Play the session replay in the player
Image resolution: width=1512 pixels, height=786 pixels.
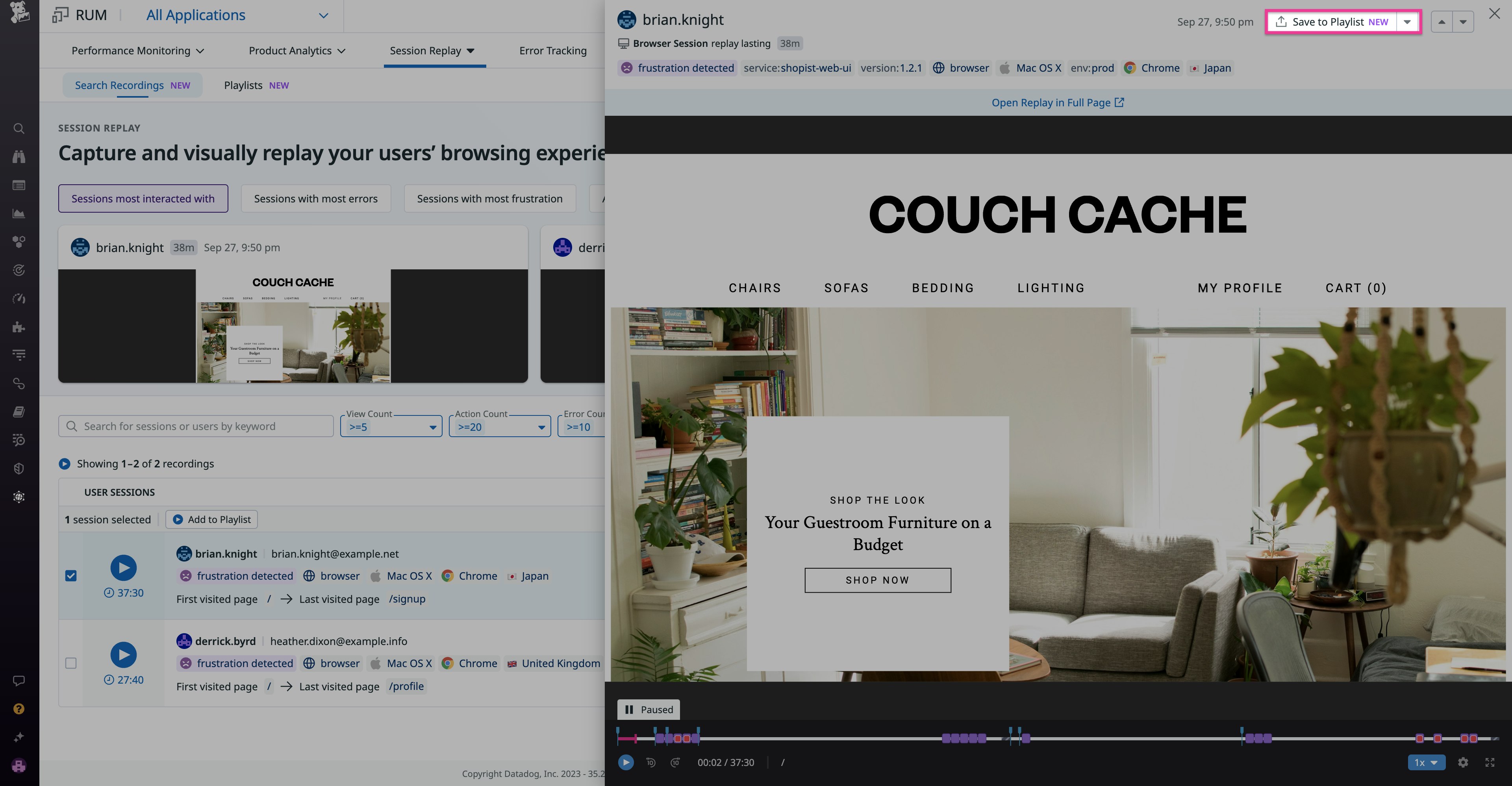[x=626, y=762]
